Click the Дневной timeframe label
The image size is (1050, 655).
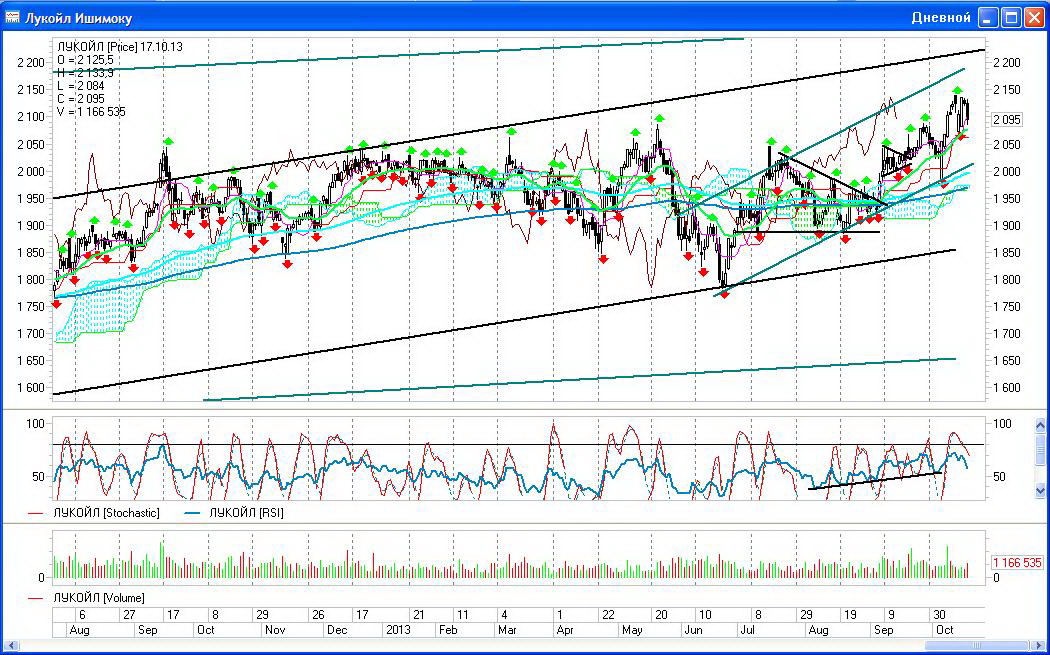[x=941, y=18]
